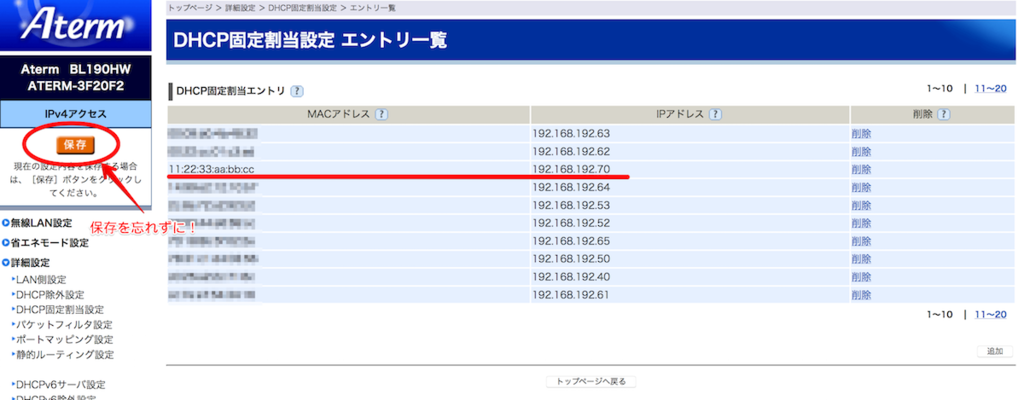Open ポートマッピング設定 in sidebar
1024x400 pixels.
pos(65,340)
